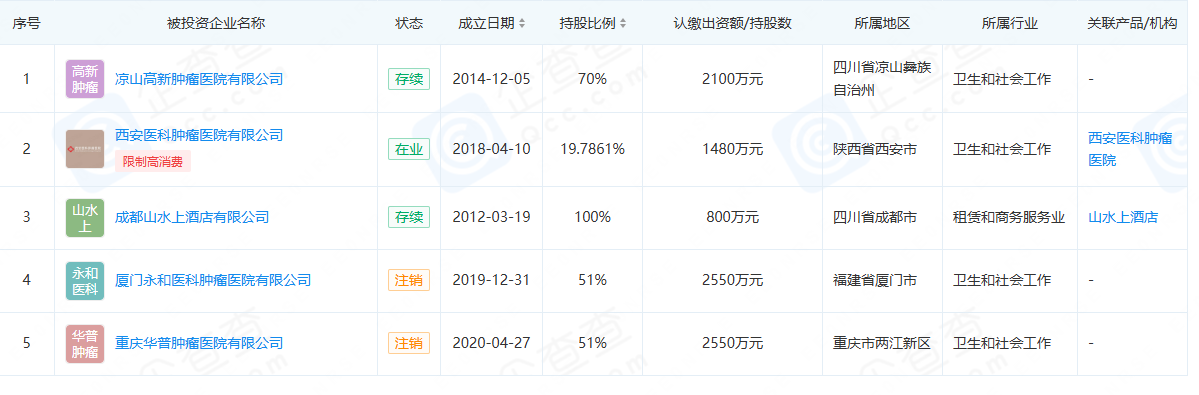Open related product 西安医科肿瘤医院 link

[x=1130, y=149]
